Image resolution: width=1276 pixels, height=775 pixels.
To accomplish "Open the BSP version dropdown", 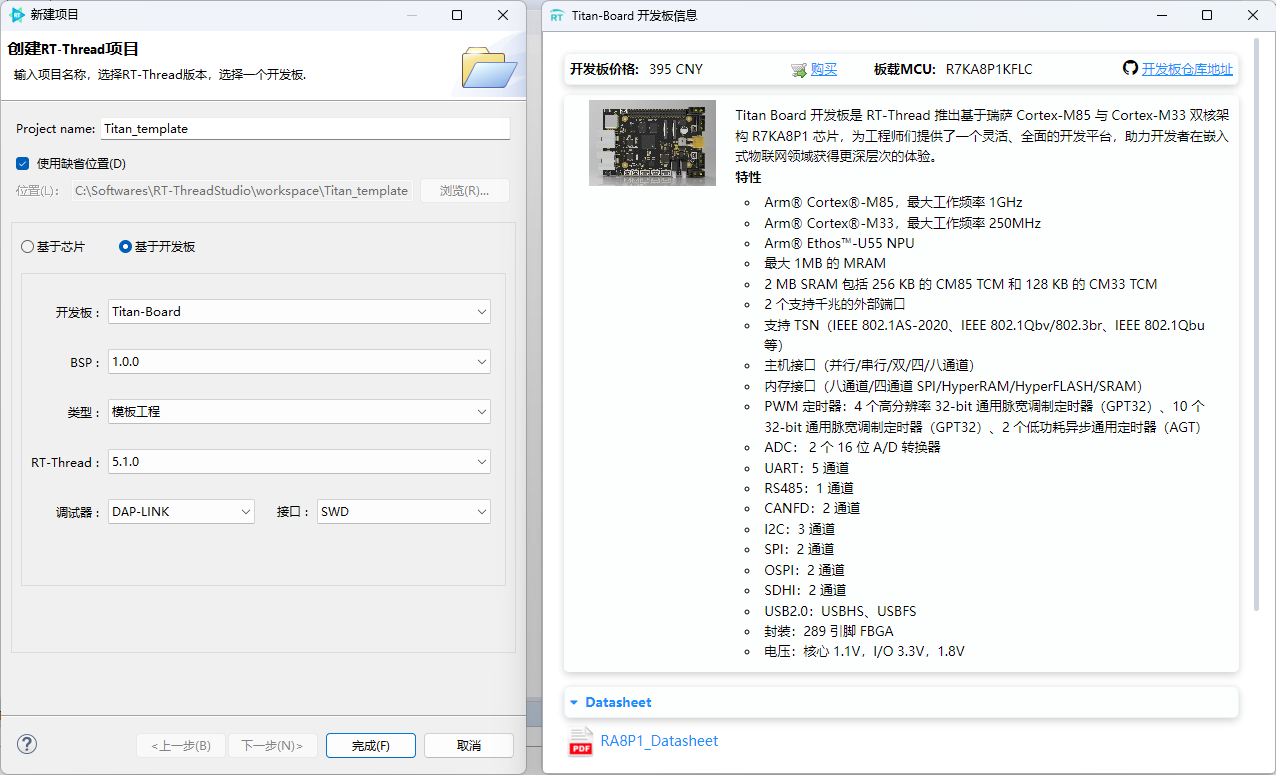I will pos(299,362).
